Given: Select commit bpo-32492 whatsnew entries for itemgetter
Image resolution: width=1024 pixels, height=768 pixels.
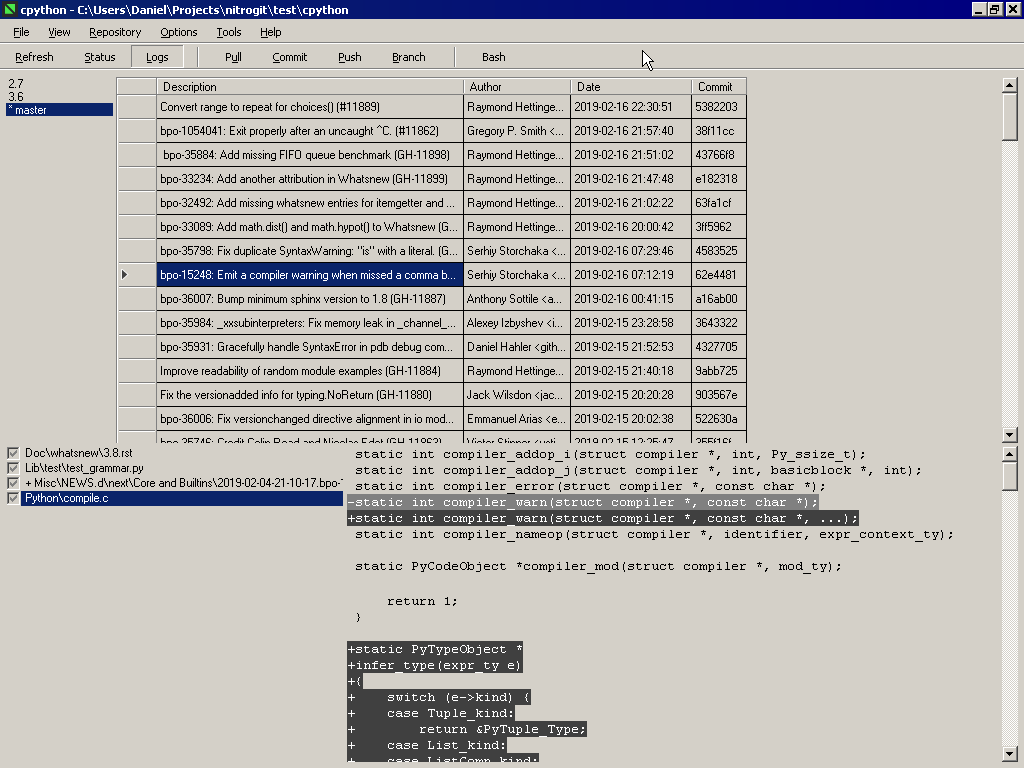Looking at the screenshot, I should [x=310, y=202].
